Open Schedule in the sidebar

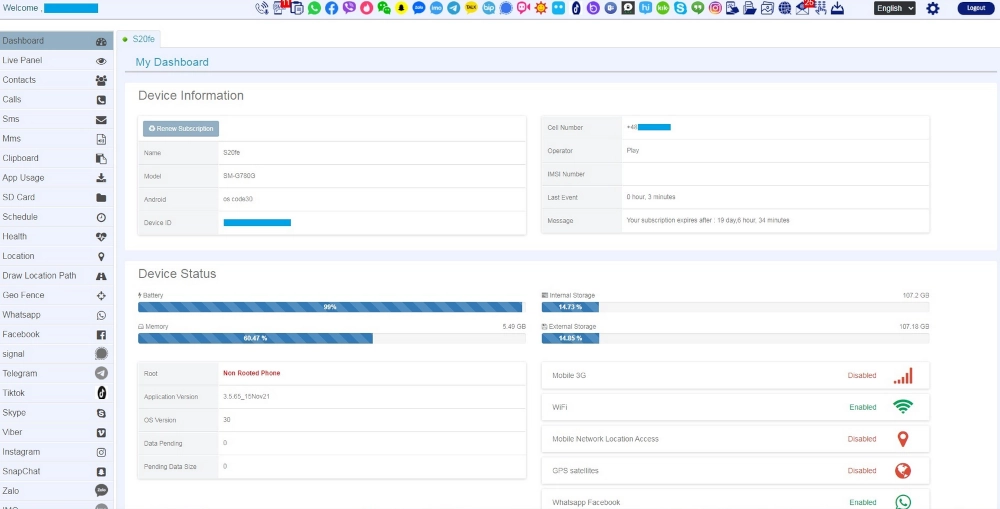tap(57, 217)
